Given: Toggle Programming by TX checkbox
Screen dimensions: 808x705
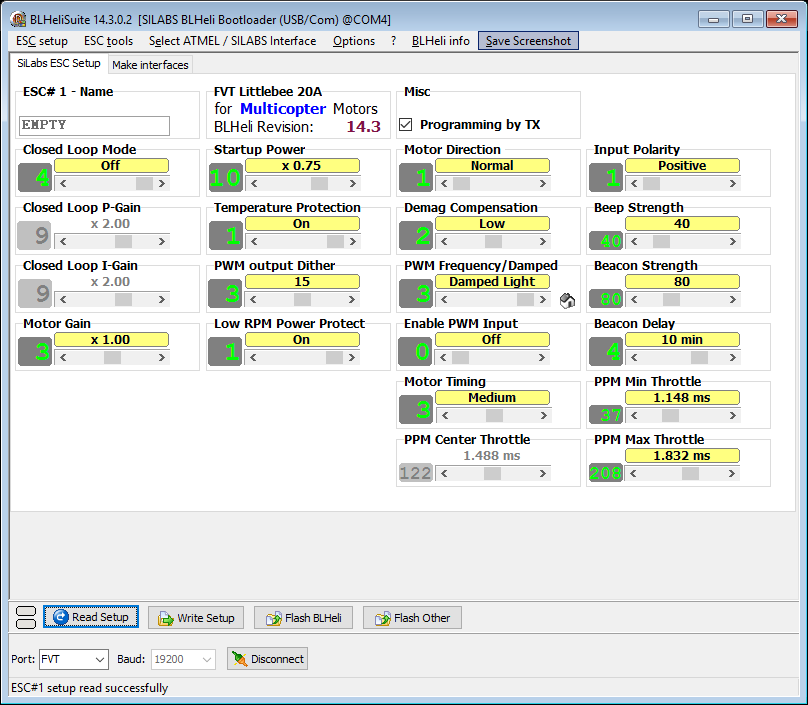Looking at the screenshot, I should [x=406, y=125].
